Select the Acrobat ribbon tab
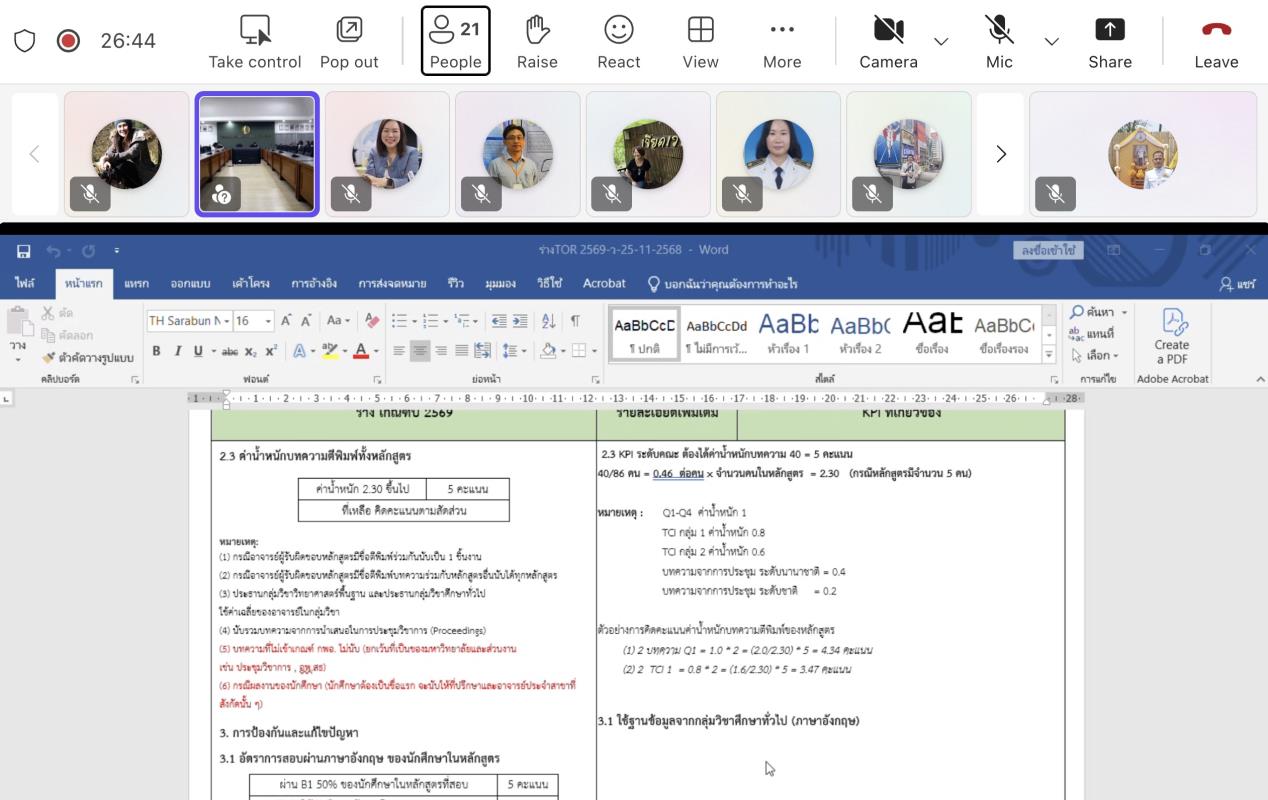 click(604, 284)
